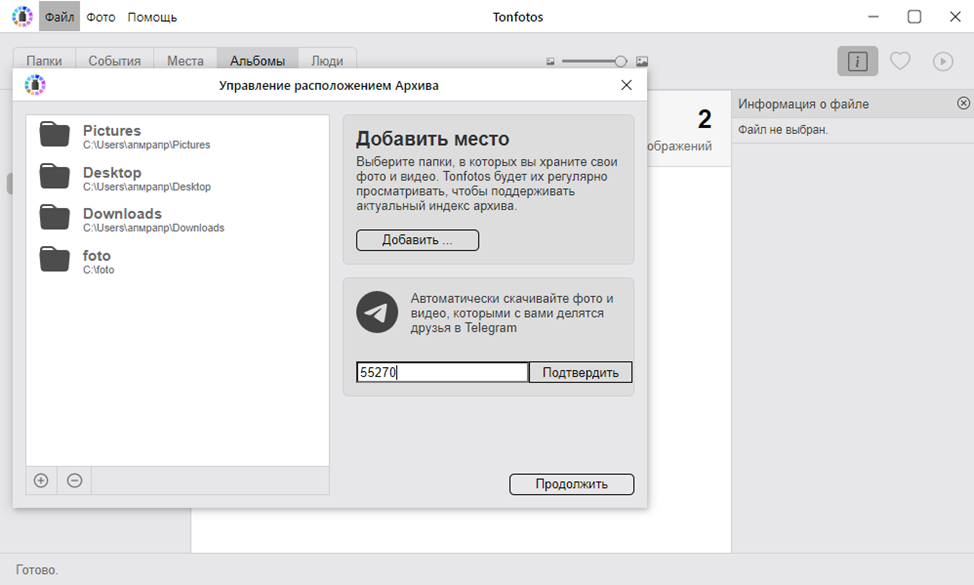Click the Pictures folder icon
The width and height of the screenshot is (974, 585).
point(55,134)
